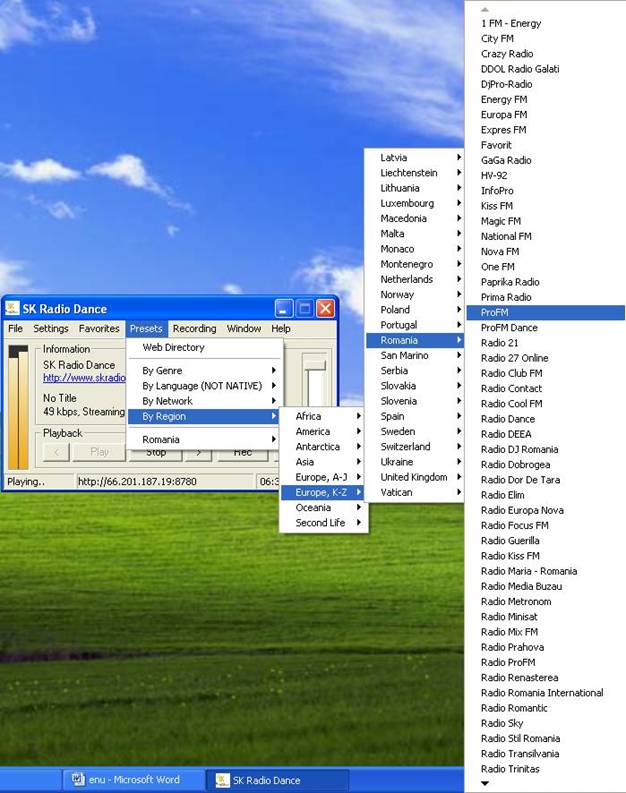Click the Microsoft Word taskbar icon
The image size is (626, 793).
click(x=78, y=779)
